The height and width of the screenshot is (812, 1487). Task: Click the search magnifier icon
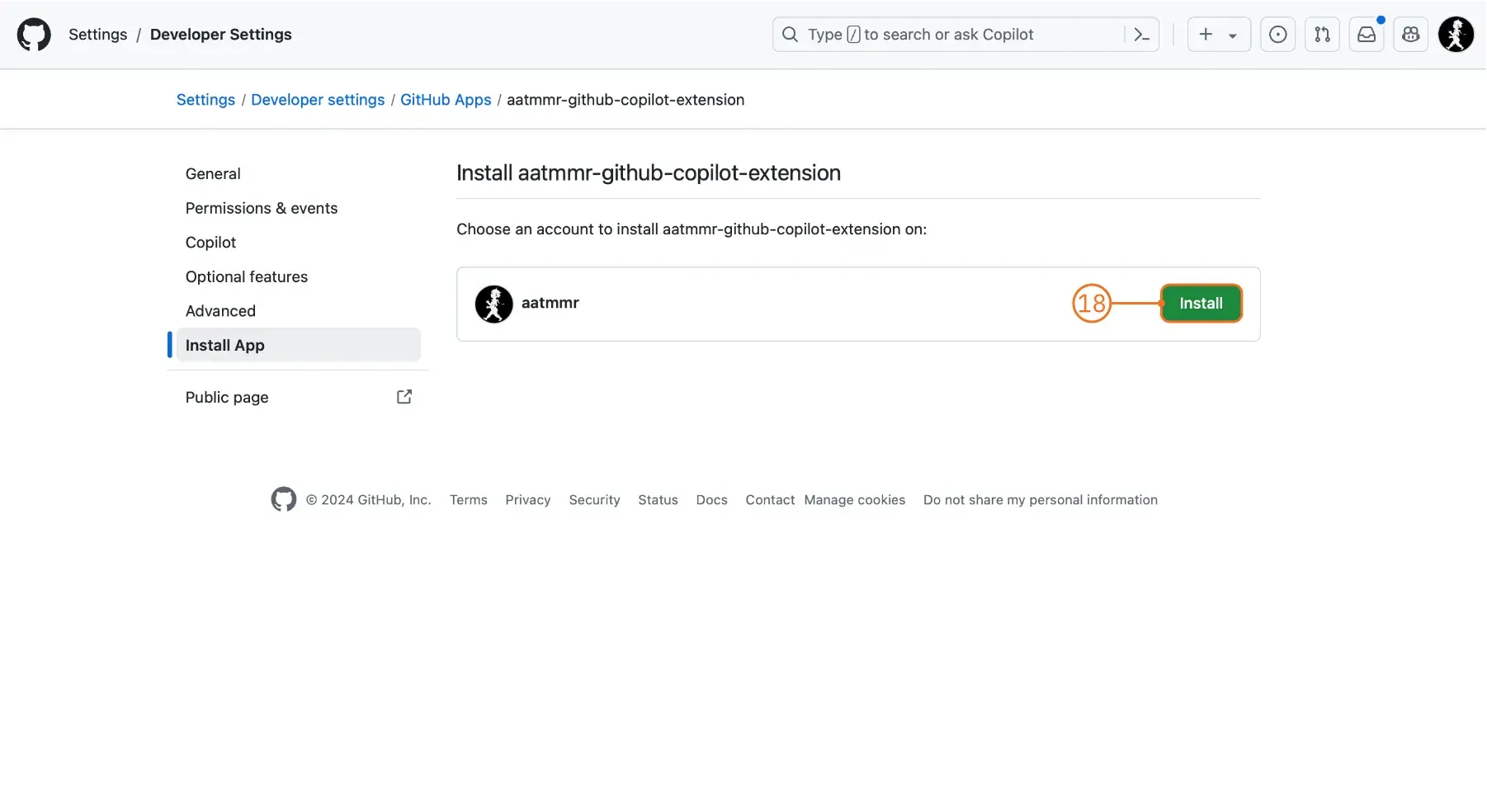point(791,35)
